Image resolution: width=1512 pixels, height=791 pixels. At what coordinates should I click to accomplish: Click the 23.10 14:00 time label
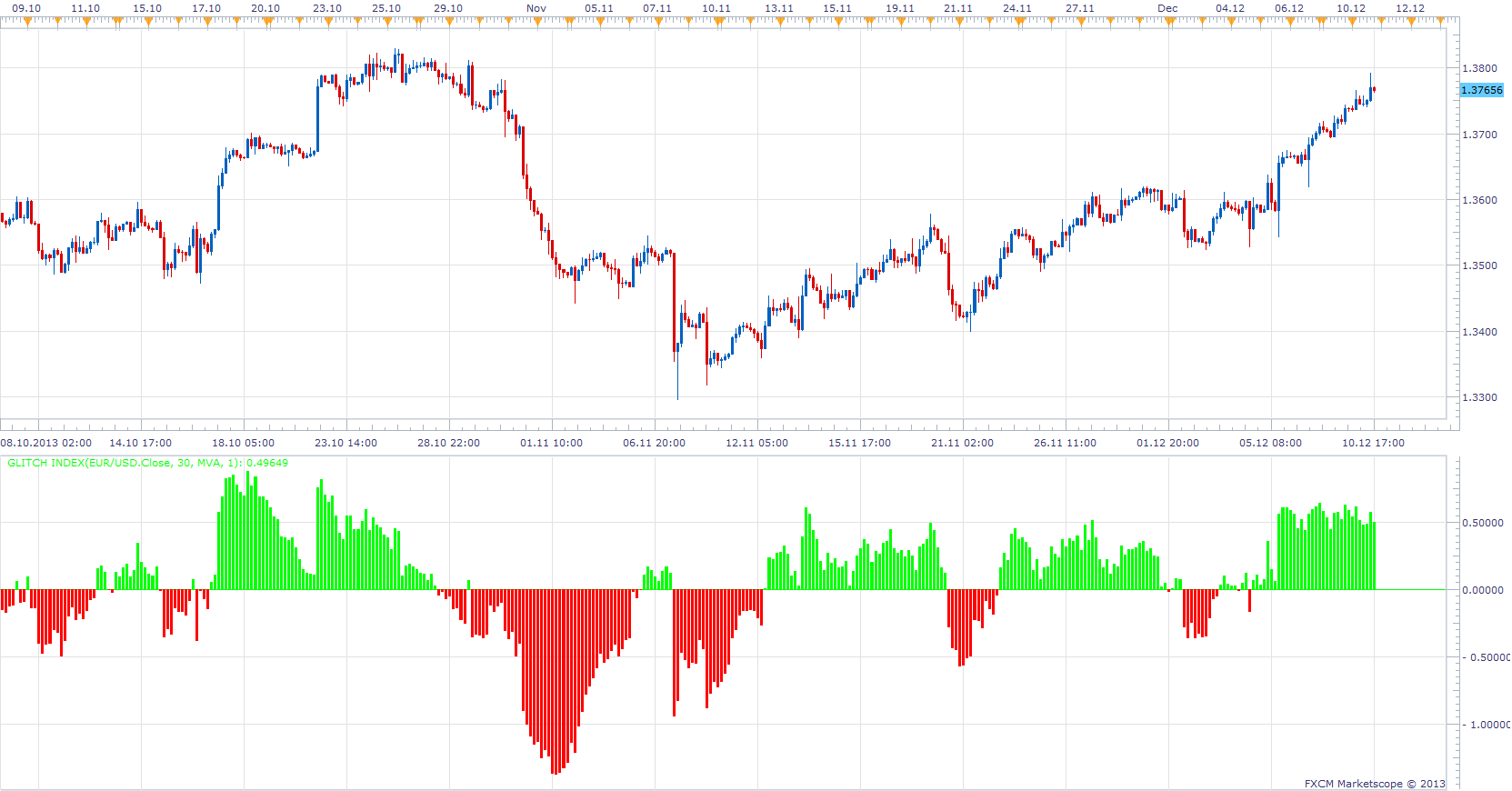pos(345,443)
